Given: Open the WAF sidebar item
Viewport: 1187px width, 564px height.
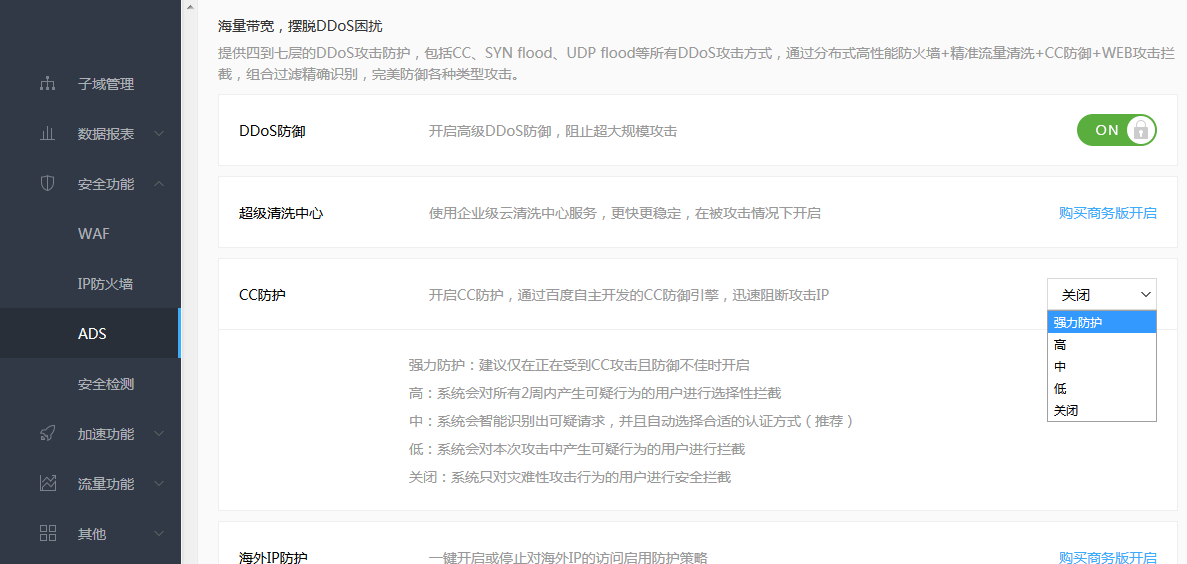Looking at the screenshot, I should coord(94,234).
